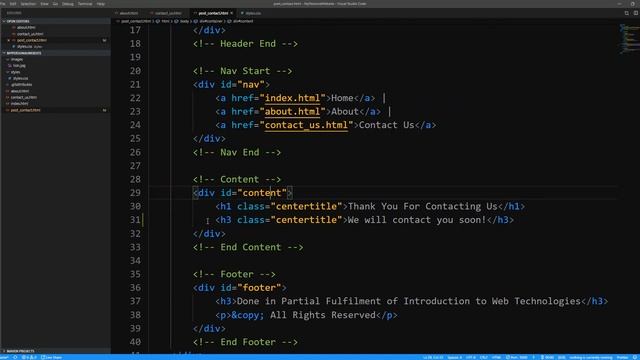Click the line and column indicator in status bar
This screenshot has width=640, height=360.
[433, 357]
